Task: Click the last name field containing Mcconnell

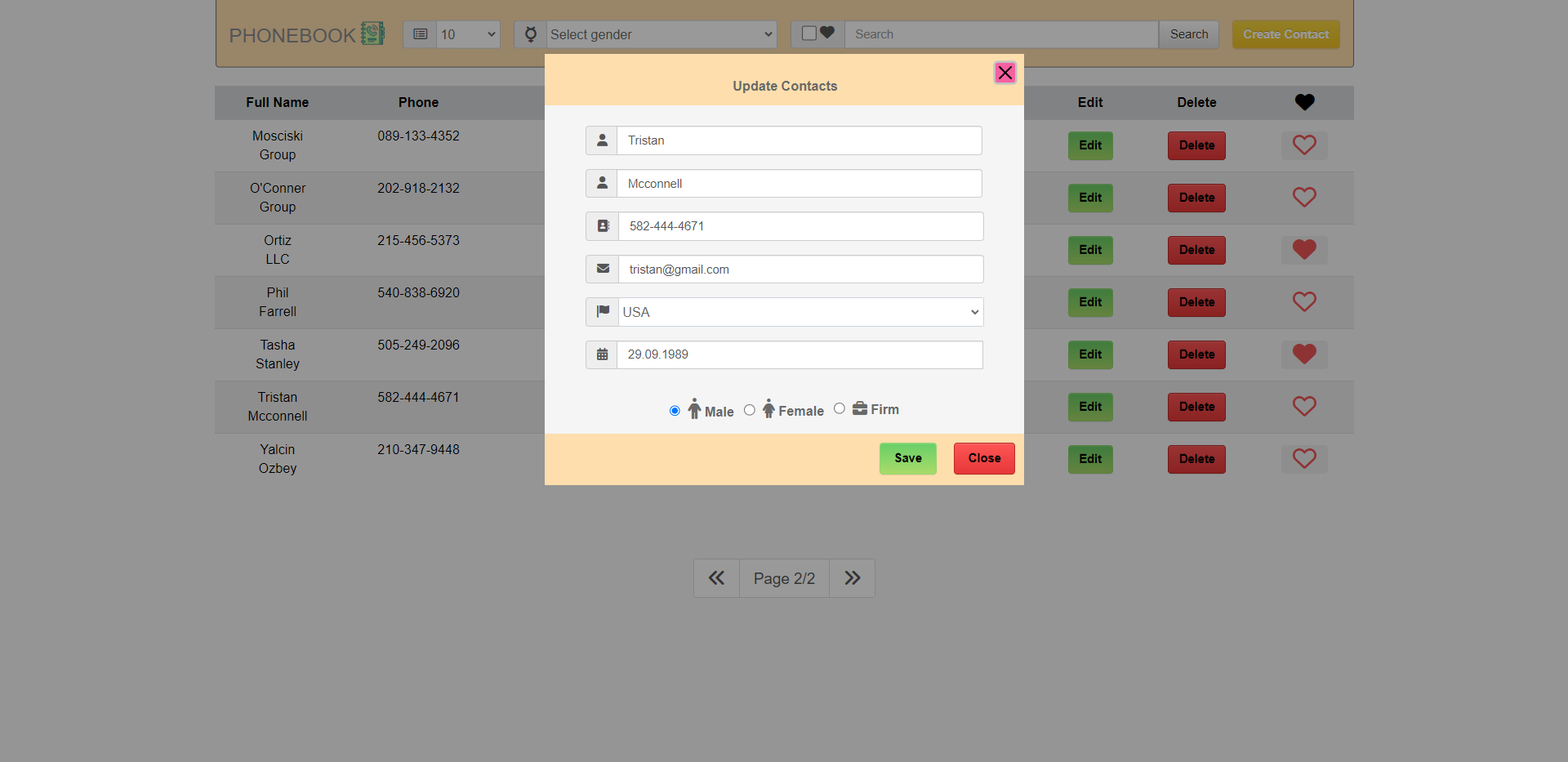Action: 800,184
